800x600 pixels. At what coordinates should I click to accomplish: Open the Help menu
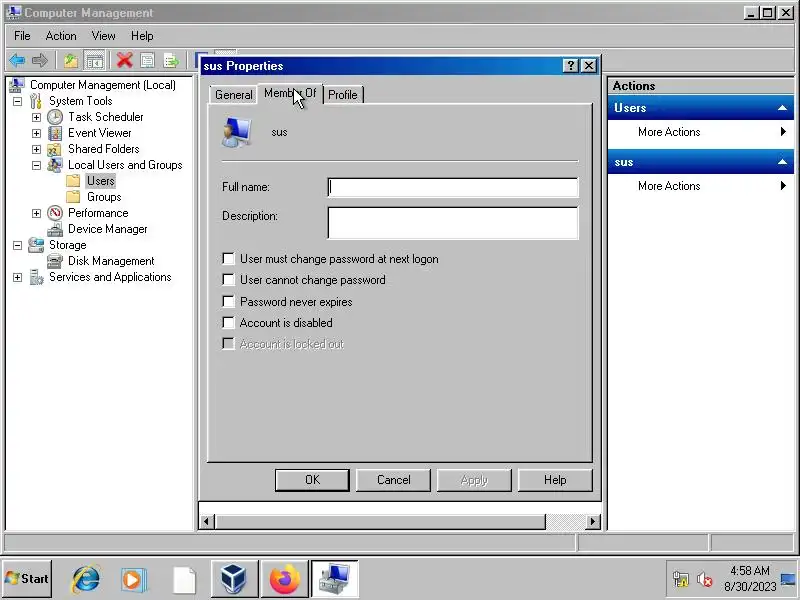(x=142, y=36)
